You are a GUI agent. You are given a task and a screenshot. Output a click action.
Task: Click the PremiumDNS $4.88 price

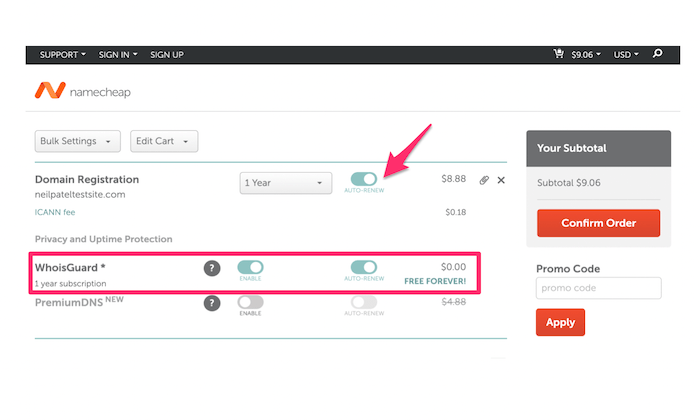[454, 302]
